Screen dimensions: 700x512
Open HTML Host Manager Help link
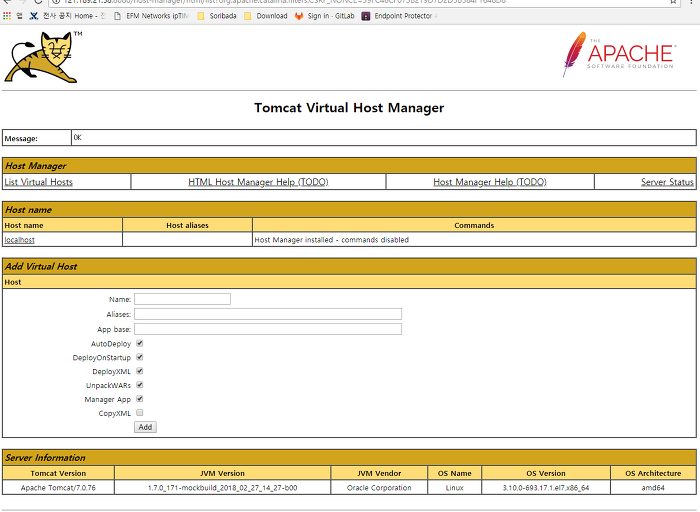258,182
